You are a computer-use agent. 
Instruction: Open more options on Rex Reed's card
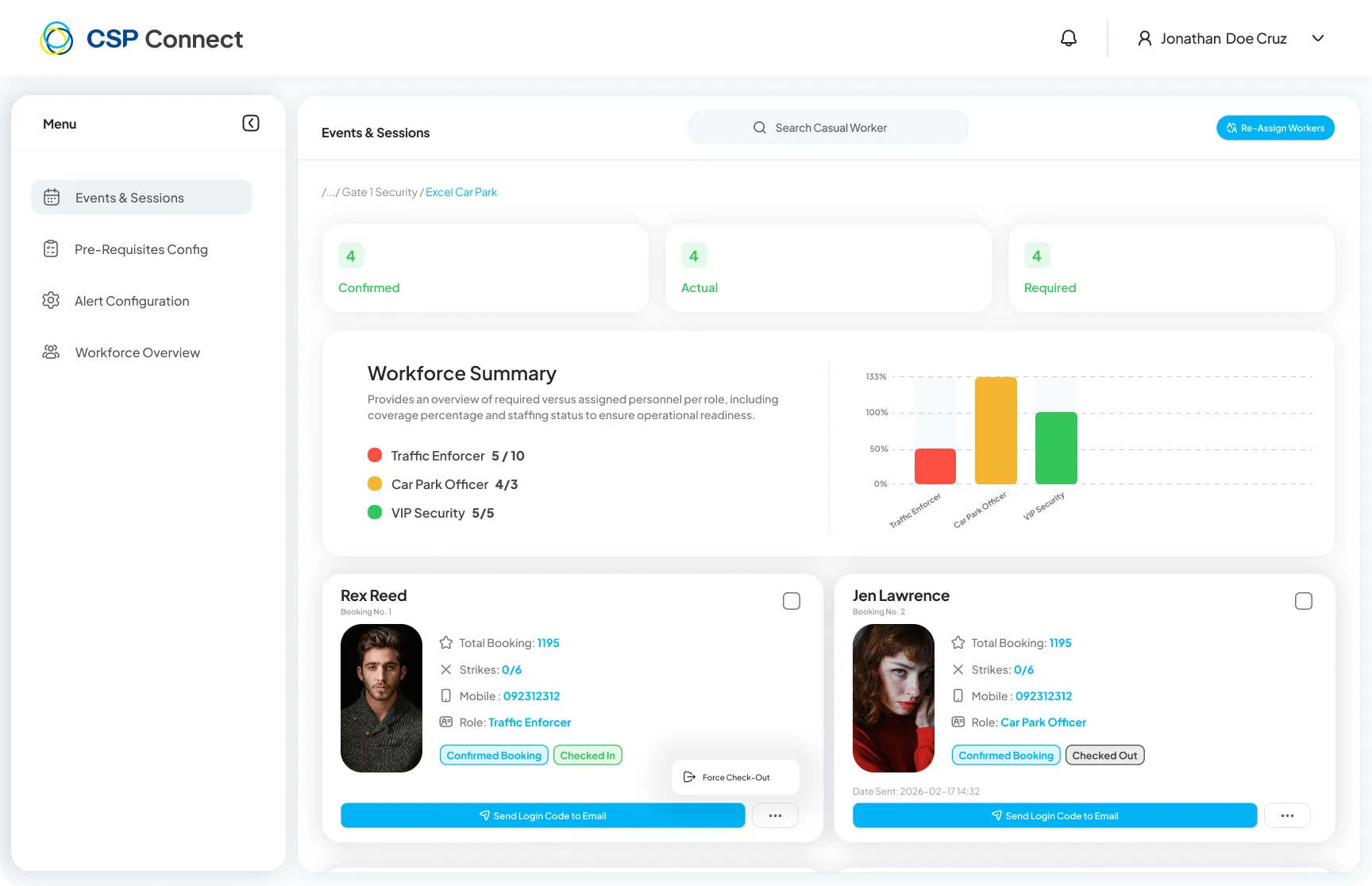(x=775, y=815)
